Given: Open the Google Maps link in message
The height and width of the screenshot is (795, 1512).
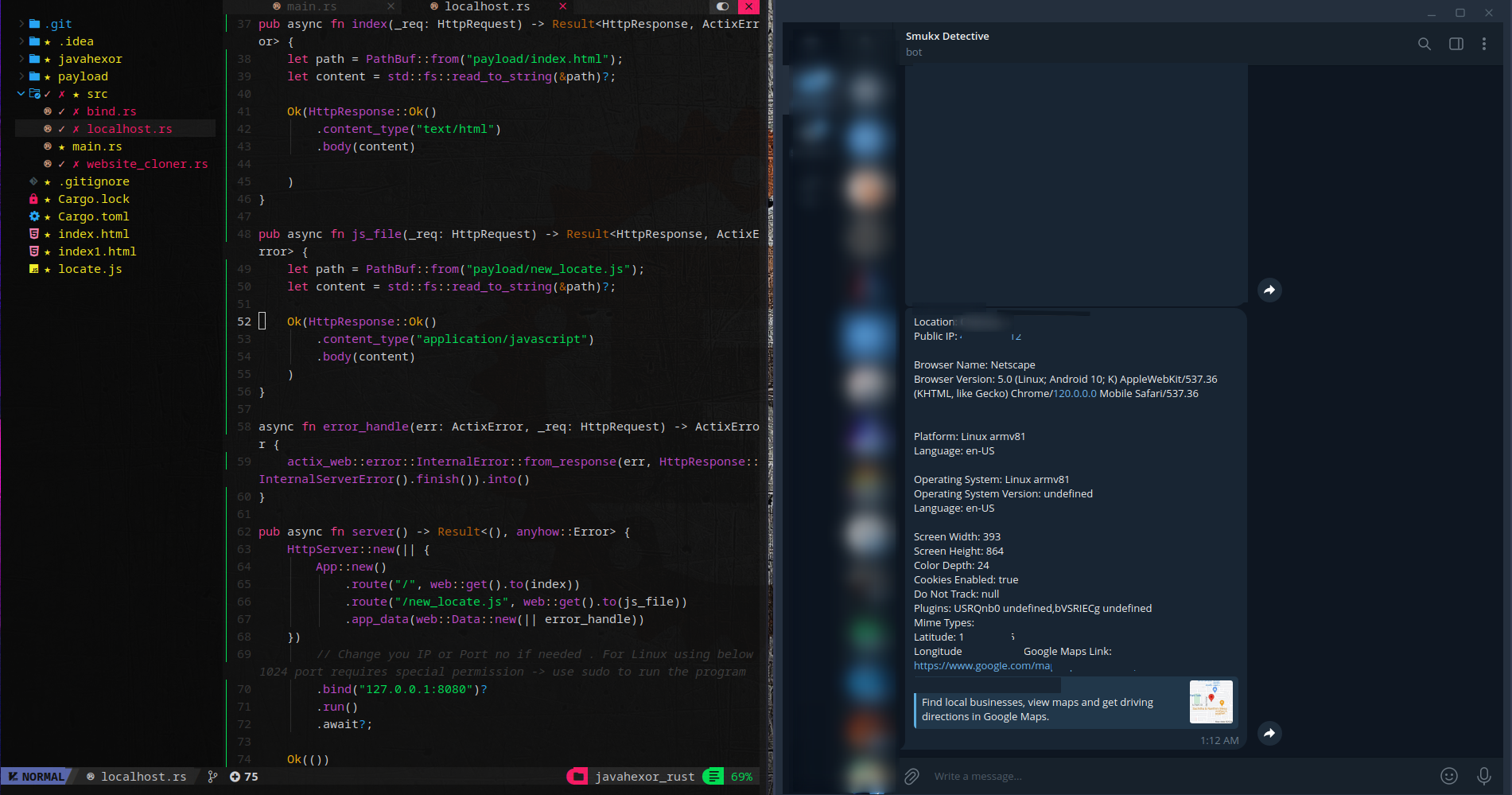Looking at the screenshot, I should coord(982,666).
